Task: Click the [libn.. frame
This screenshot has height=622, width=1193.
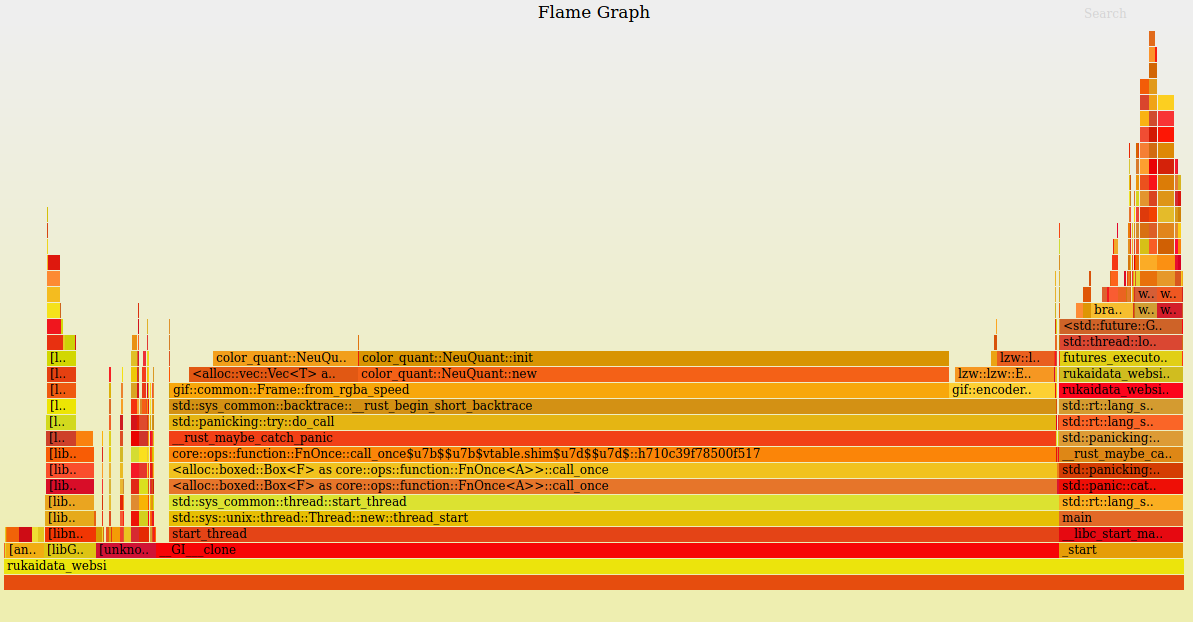Action: click(x=70, y=535)
